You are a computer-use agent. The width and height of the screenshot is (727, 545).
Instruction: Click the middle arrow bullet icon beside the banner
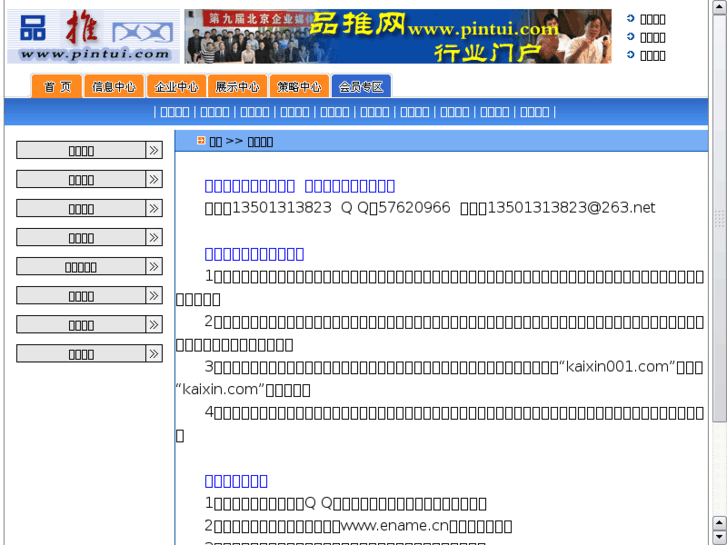pos(631,37)
